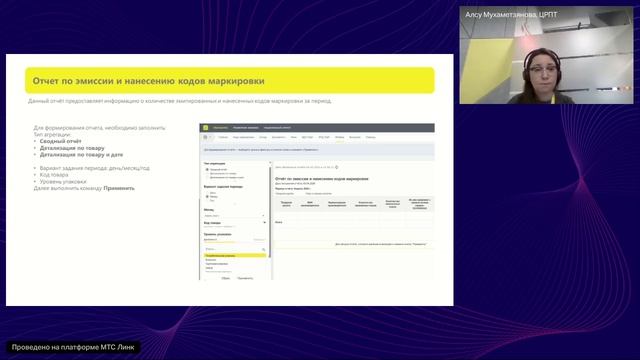Click the speaker video thumbnail of Алсу Мухаметзянова
The image size is (640, 360).
547,55
